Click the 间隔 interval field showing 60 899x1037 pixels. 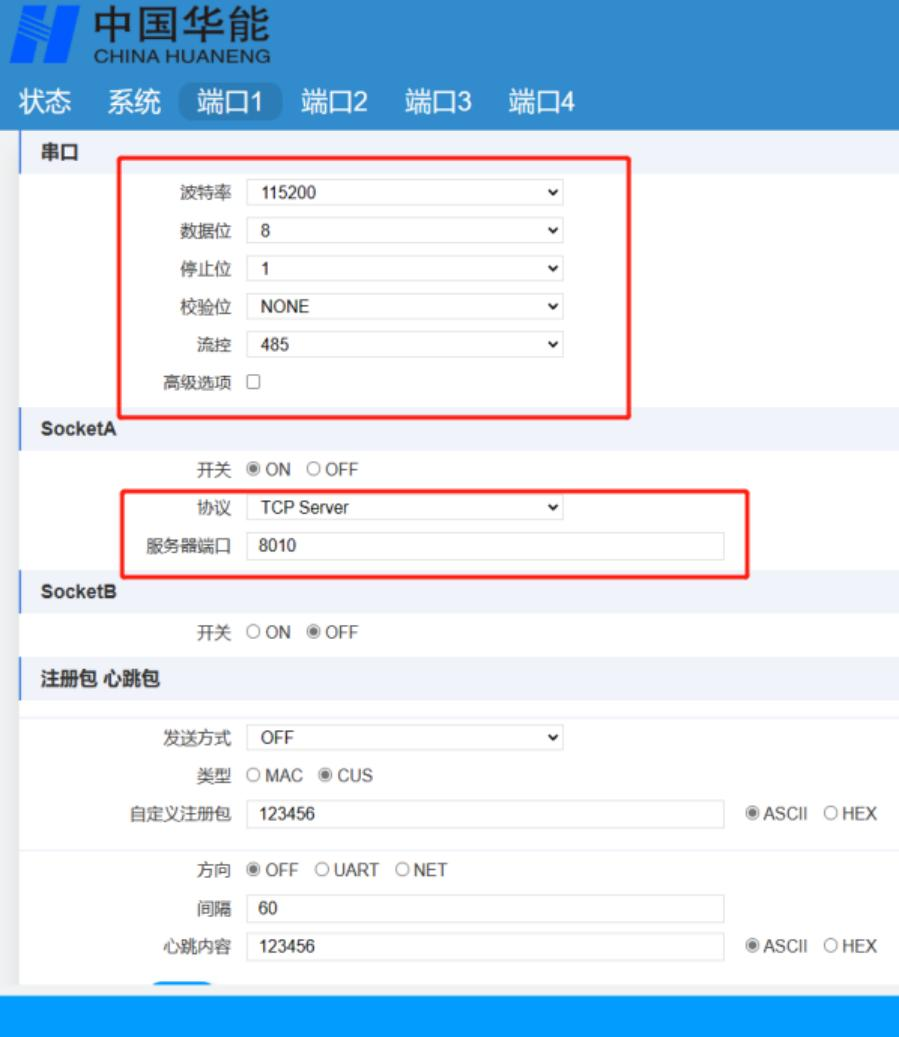484,909
